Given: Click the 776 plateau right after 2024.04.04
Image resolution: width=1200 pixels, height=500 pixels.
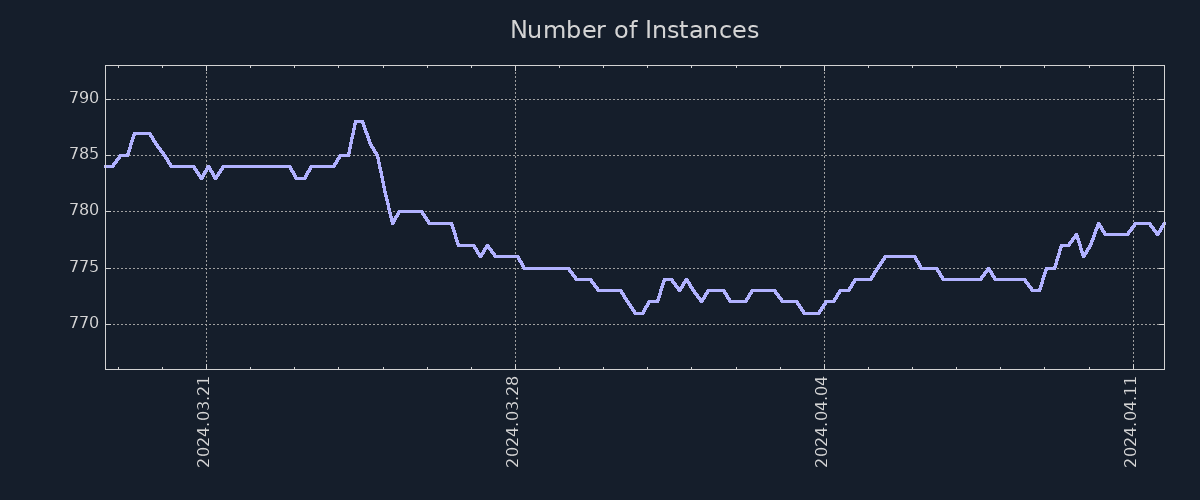Looking at the screenshot, I should point(899,257).
